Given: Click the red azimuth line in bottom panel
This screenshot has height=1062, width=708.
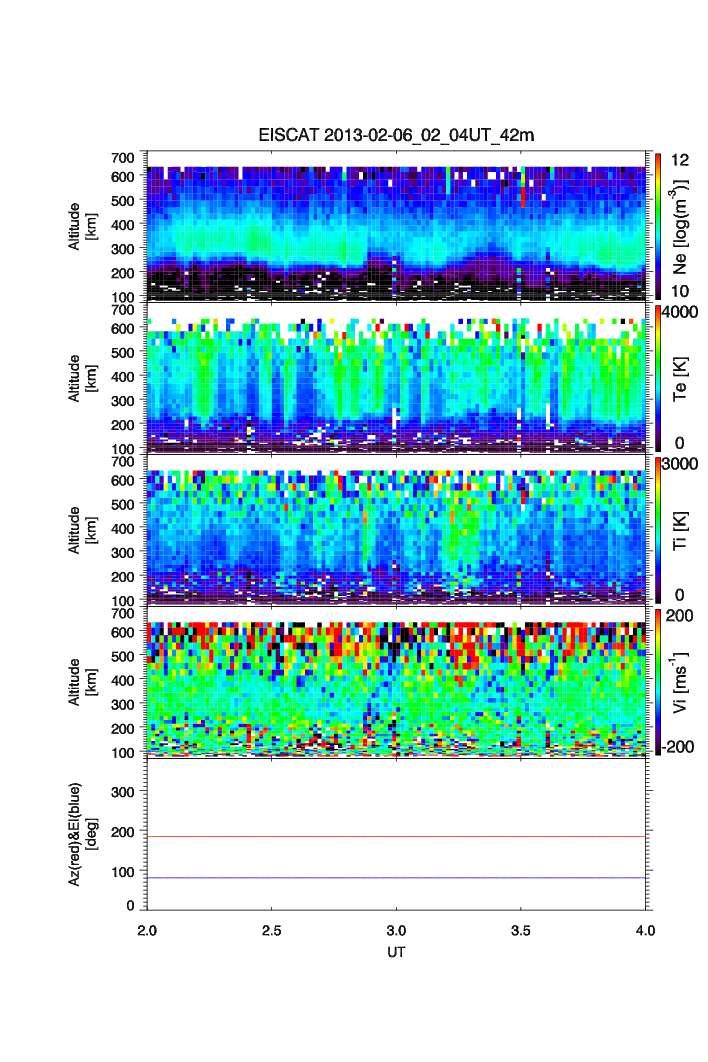Looking at the screenshot, I should [396, 837].
